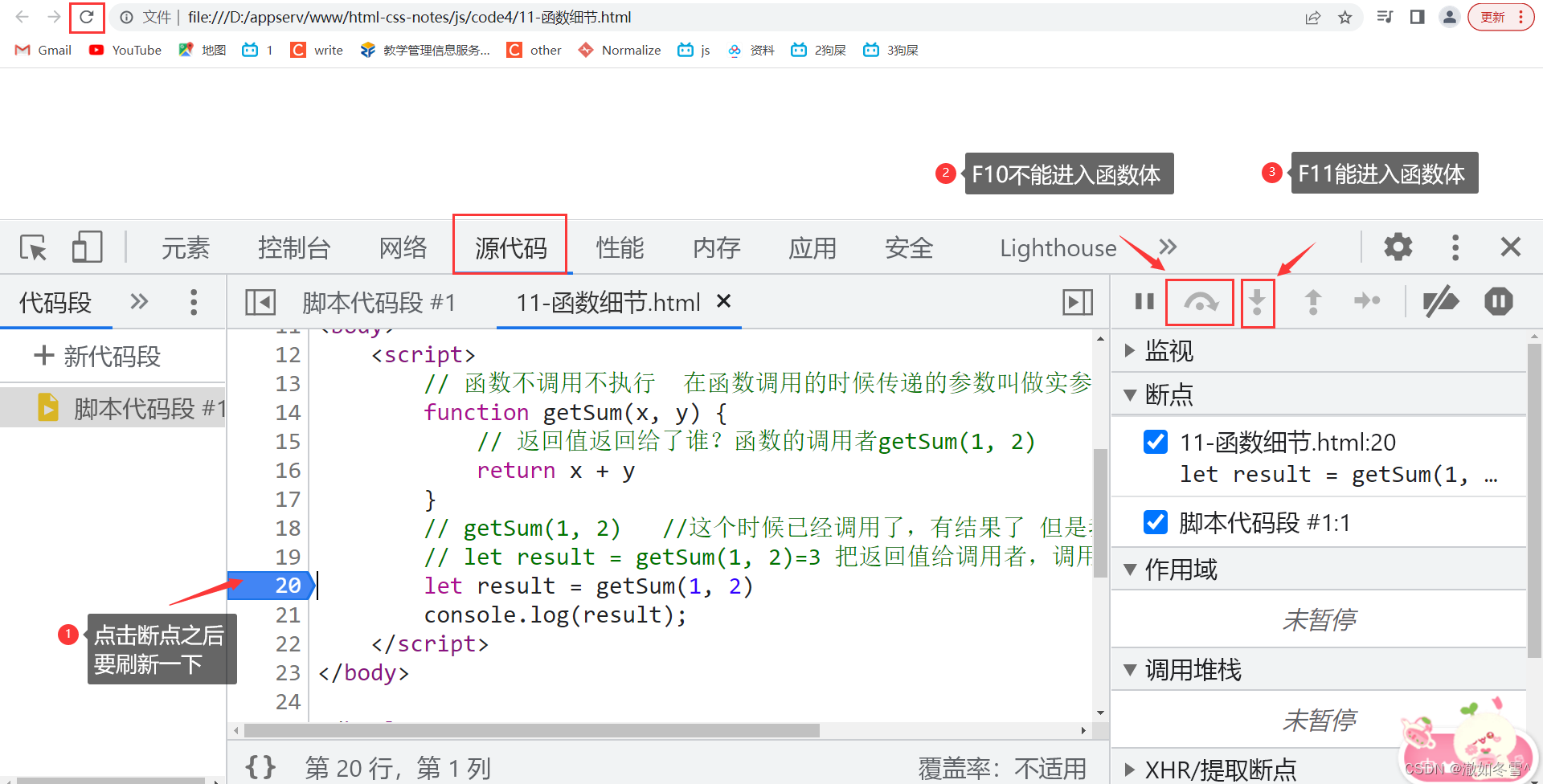This screenshot has height=784, width=1543.
Task: Switch to the 性能 tab
Action: click(x=620, y=248)
